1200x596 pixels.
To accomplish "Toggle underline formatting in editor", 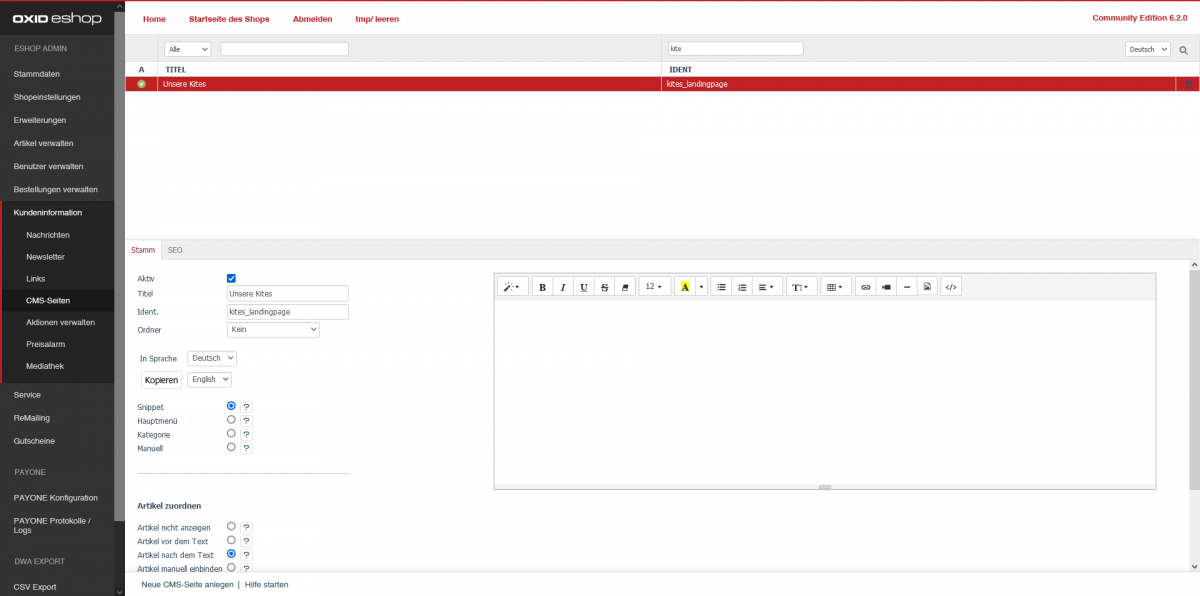I will tap(583, 287).
